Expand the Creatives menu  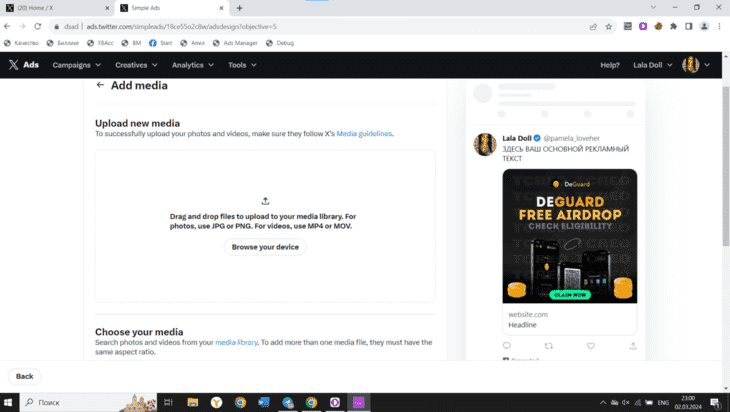click(x=136, y=65)
